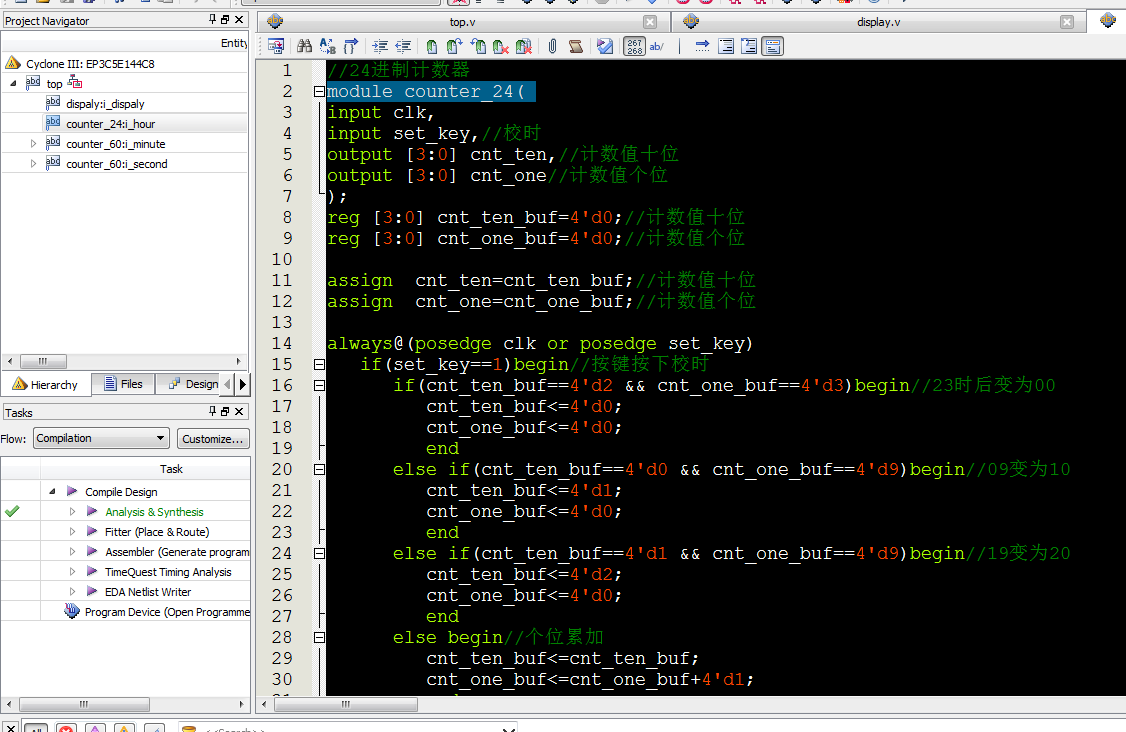
Task: Toggle show whitespace 'ab/' icon
Action: (x=656, y=47)
